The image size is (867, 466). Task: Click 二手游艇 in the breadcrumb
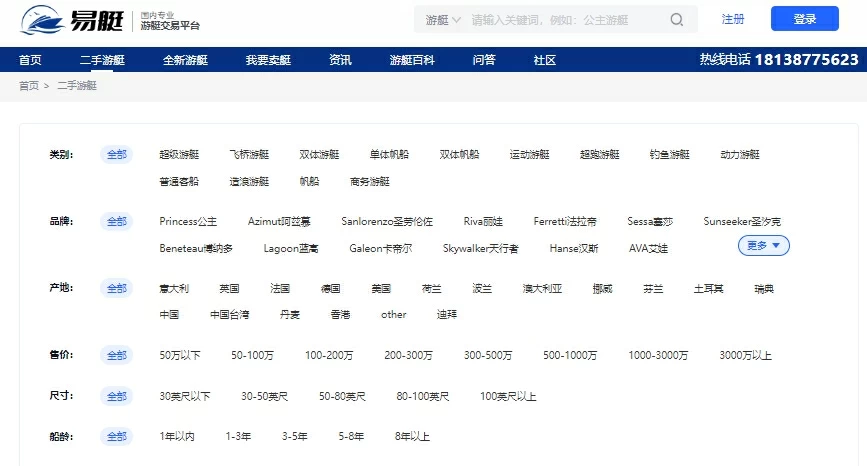77,86
